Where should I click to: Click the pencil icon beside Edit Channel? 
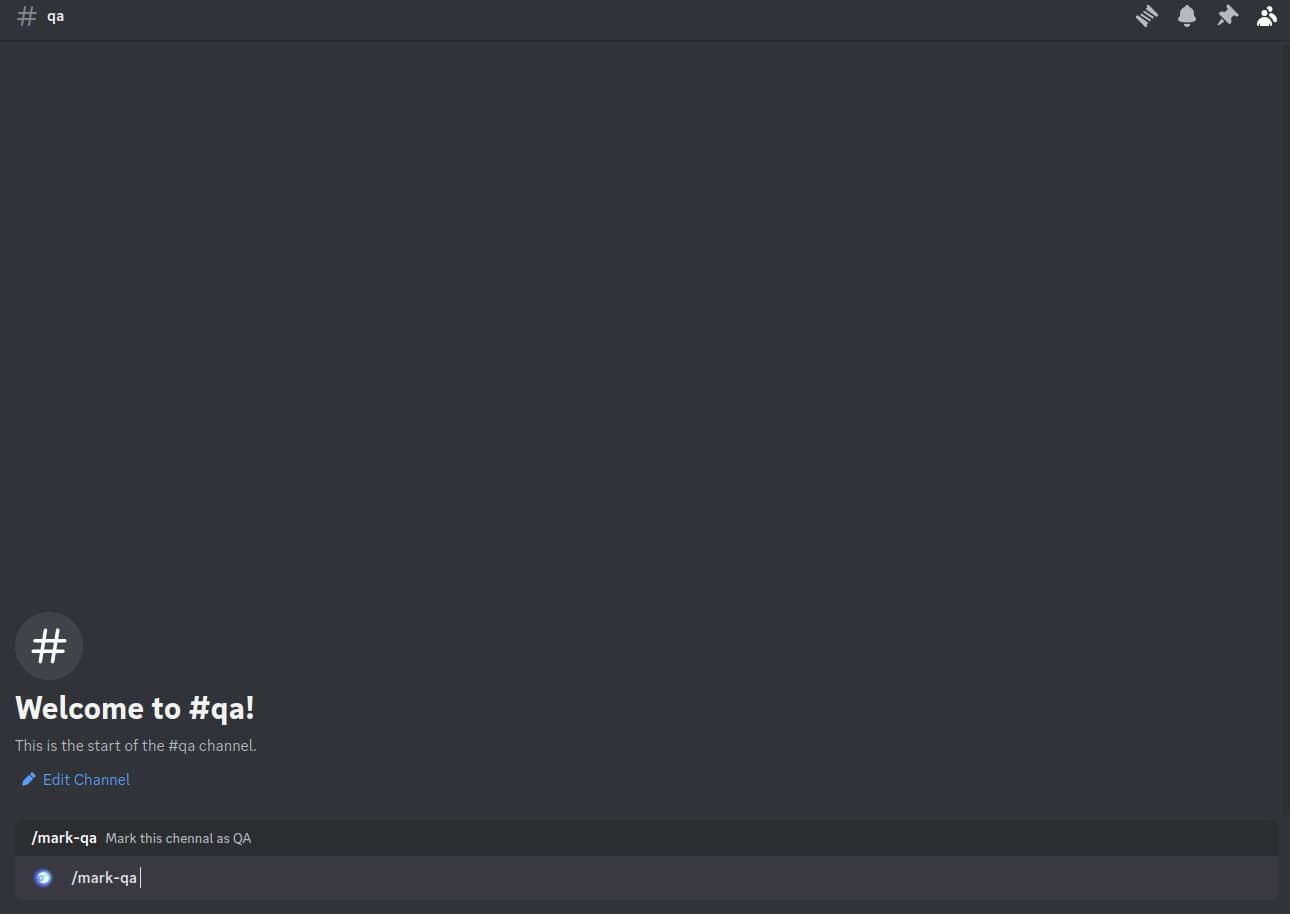click(29, 779)
